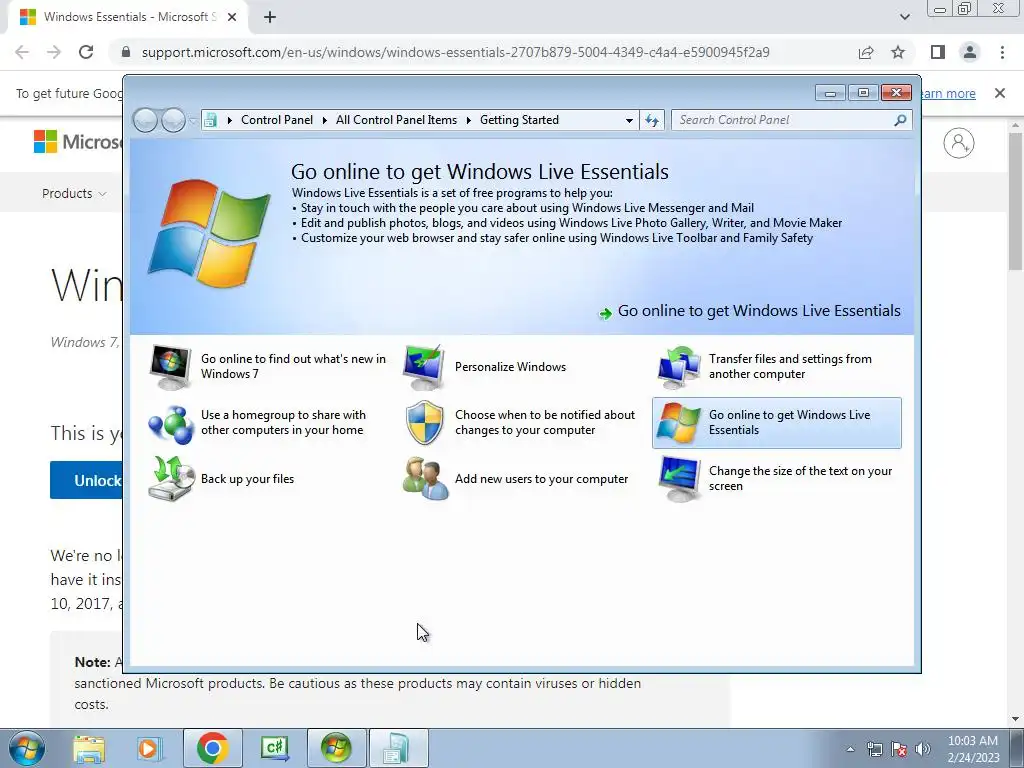Open the Chrome profile avatar
The width and height of the screenshot is (1024, 768).
click(970, 52)
